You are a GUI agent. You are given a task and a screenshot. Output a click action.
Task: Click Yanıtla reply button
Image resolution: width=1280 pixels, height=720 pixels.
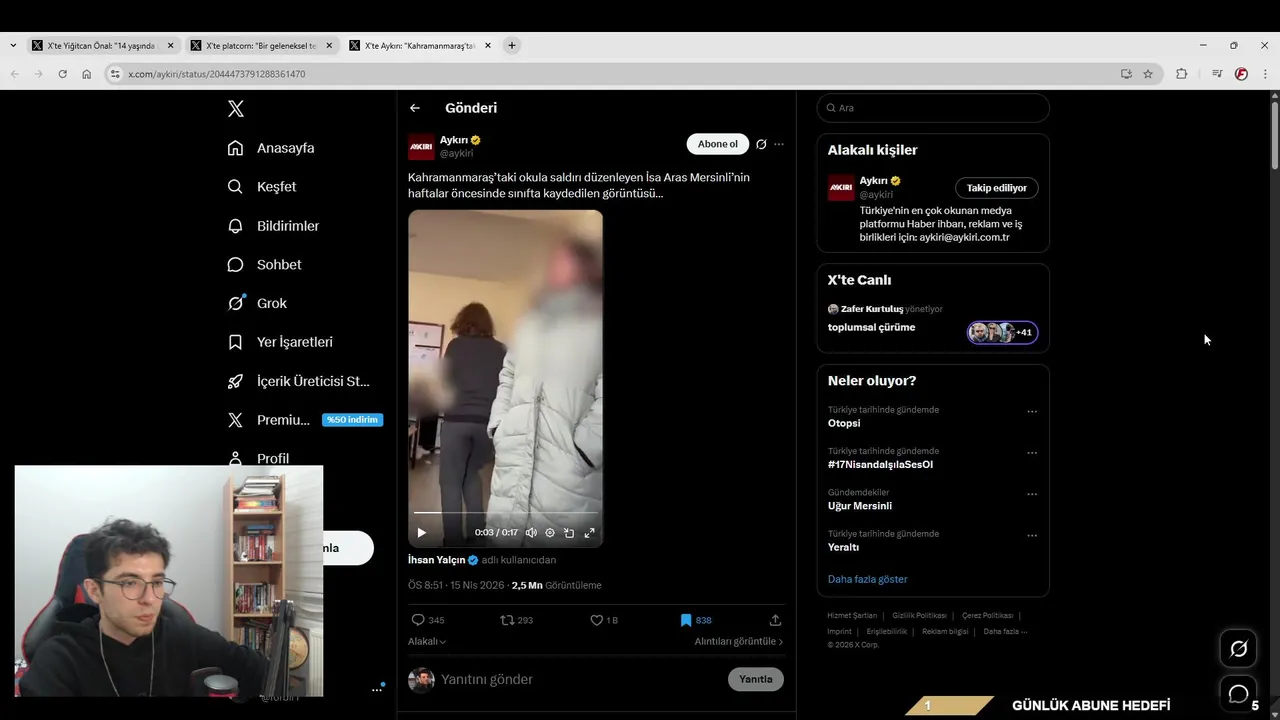point(756,679)
